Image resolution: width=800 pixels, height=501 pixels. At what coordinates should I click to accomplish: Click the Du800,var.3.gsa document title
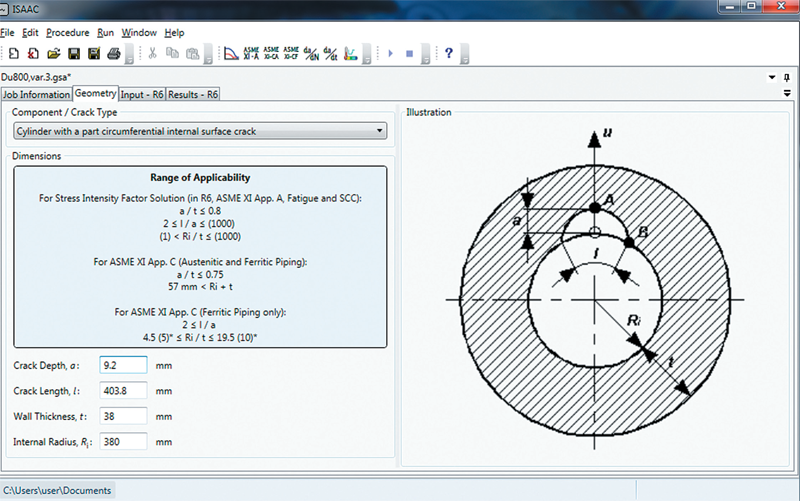point(36,77)
